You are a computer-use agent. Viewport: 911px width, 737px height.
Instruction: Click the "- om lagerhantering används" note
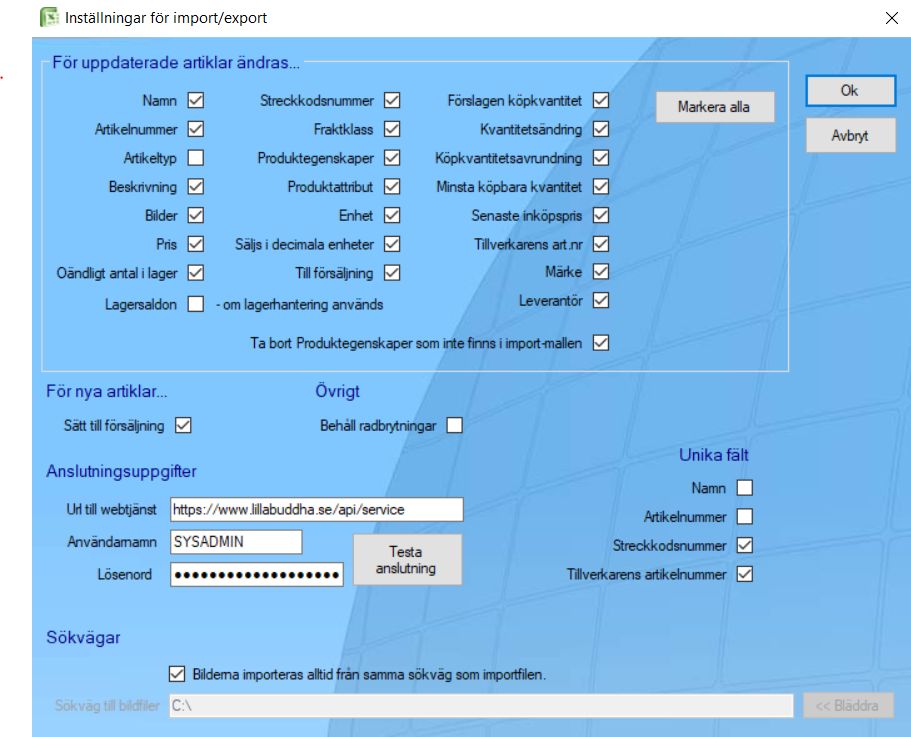point(300,305)
